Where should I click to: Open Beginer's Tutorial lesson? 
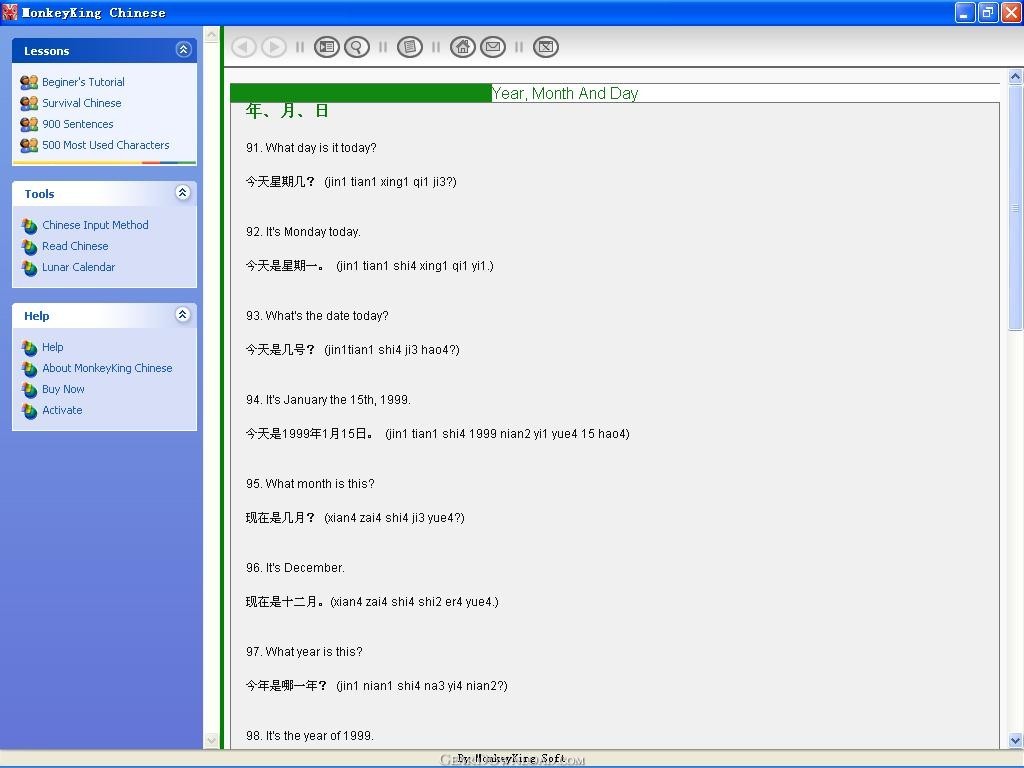click(x=83, y=82)
